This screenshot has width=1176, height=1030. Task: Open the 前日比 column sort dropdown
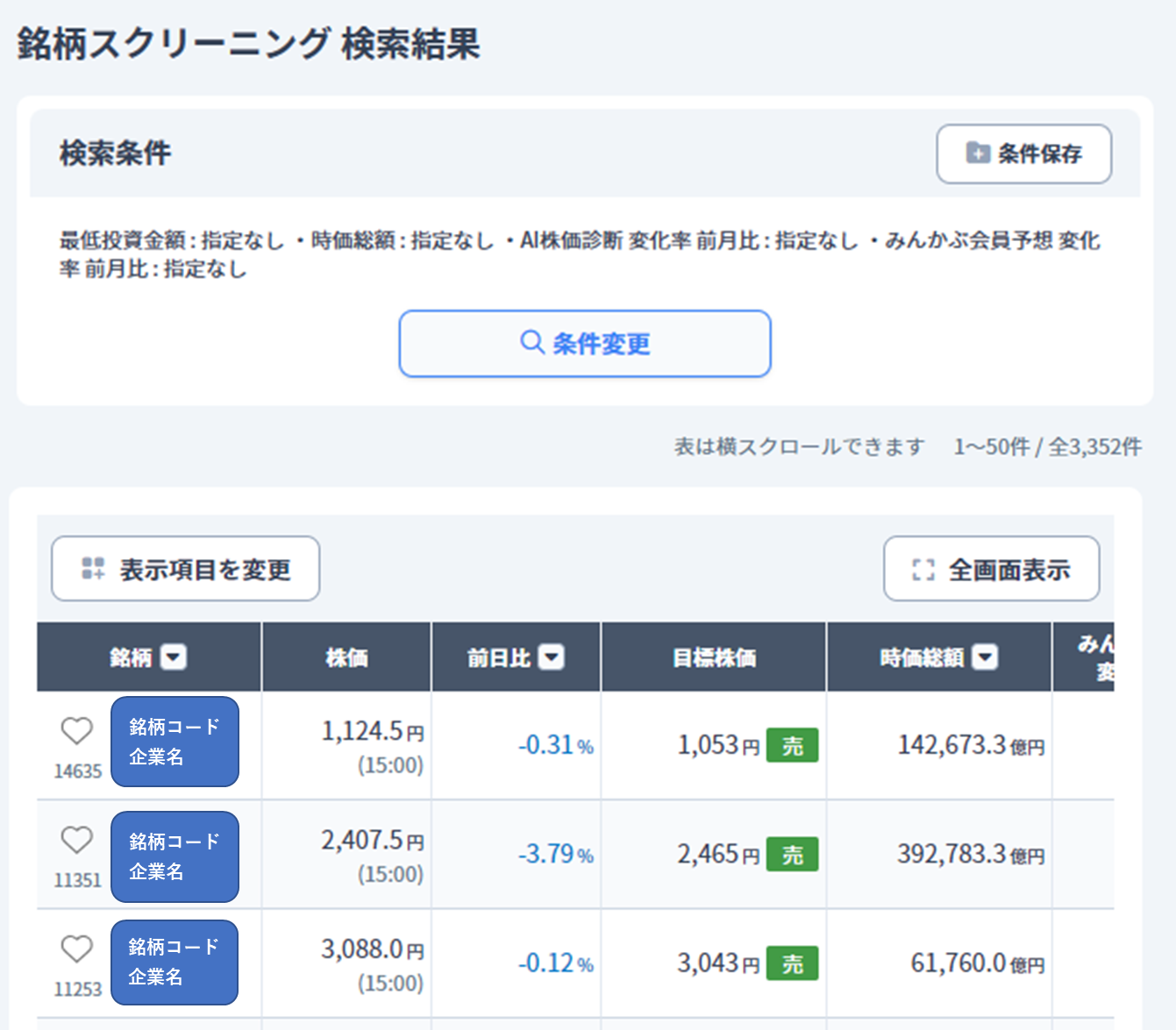551,657
